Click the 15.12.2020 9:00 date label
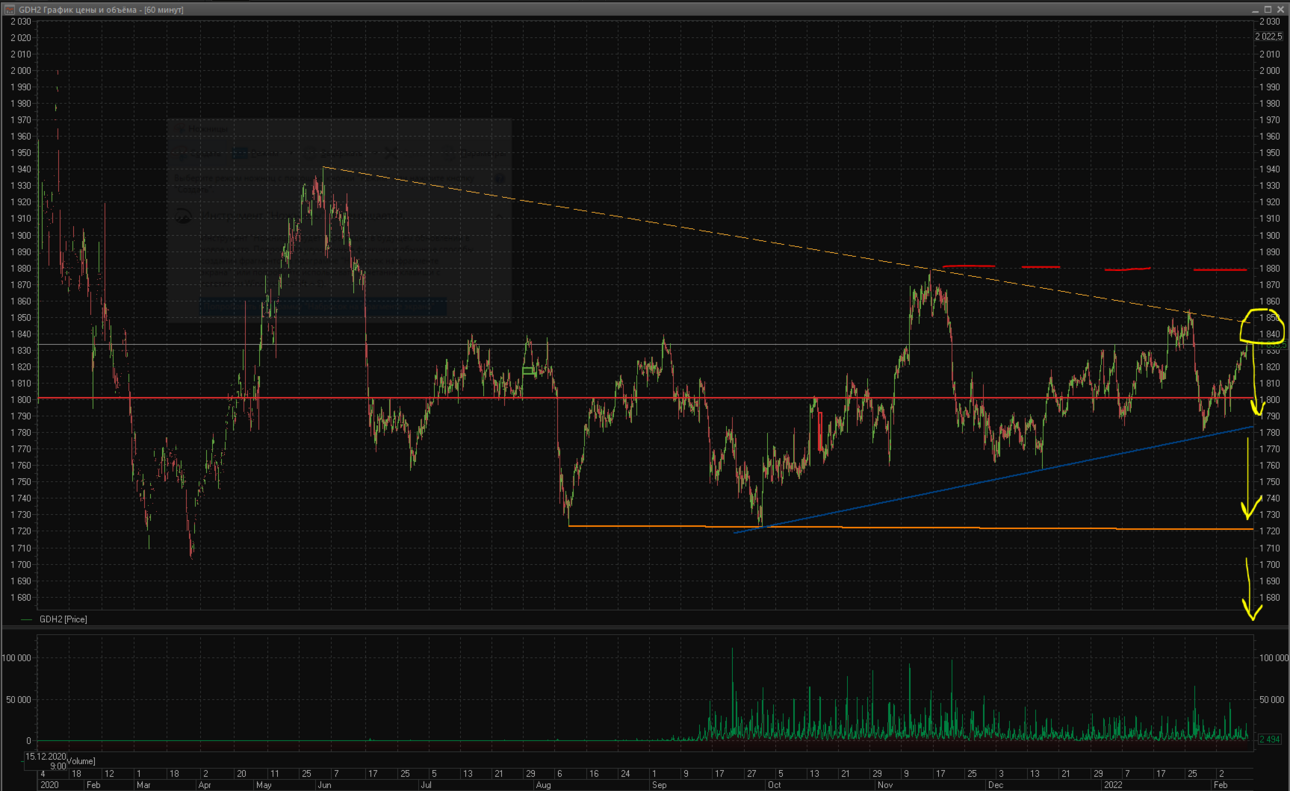The image size is (1290, 791). pyautogui.click(x=46, y=761)
